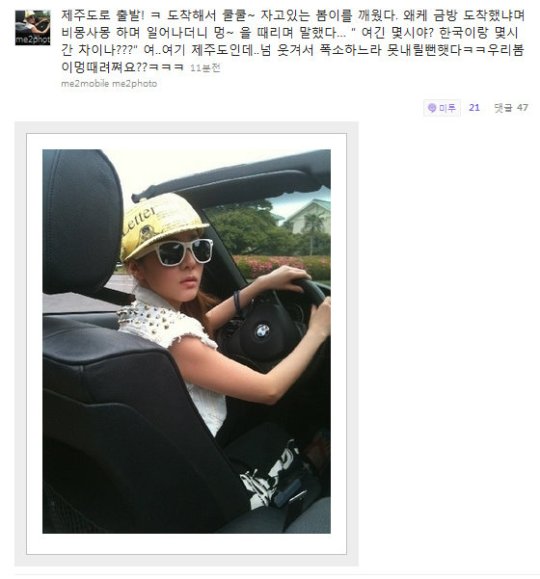Click the yellow Letter cap in photo

tap(161, 223)
